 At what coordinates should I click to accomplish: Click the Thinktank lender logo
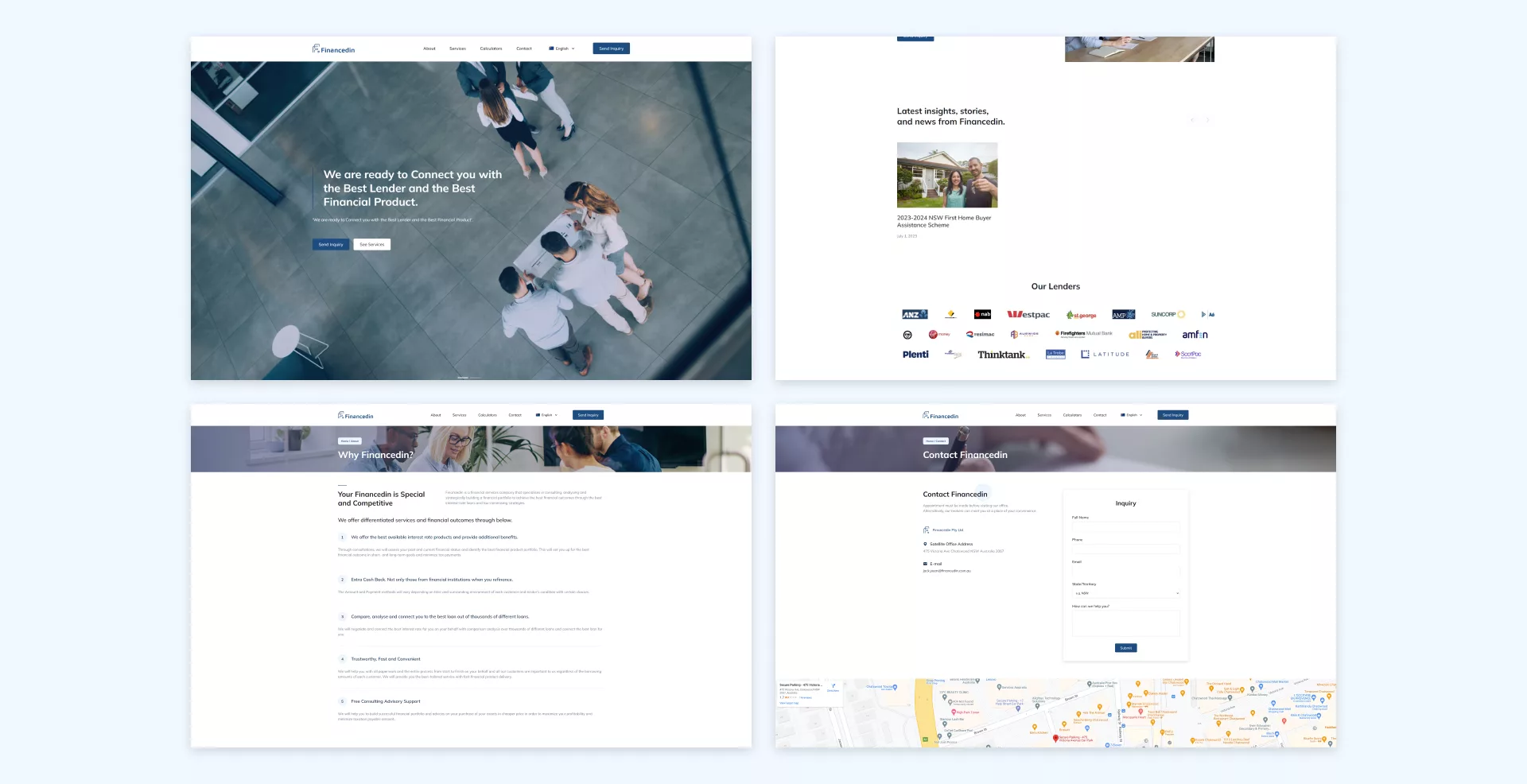pos(1003,355)
